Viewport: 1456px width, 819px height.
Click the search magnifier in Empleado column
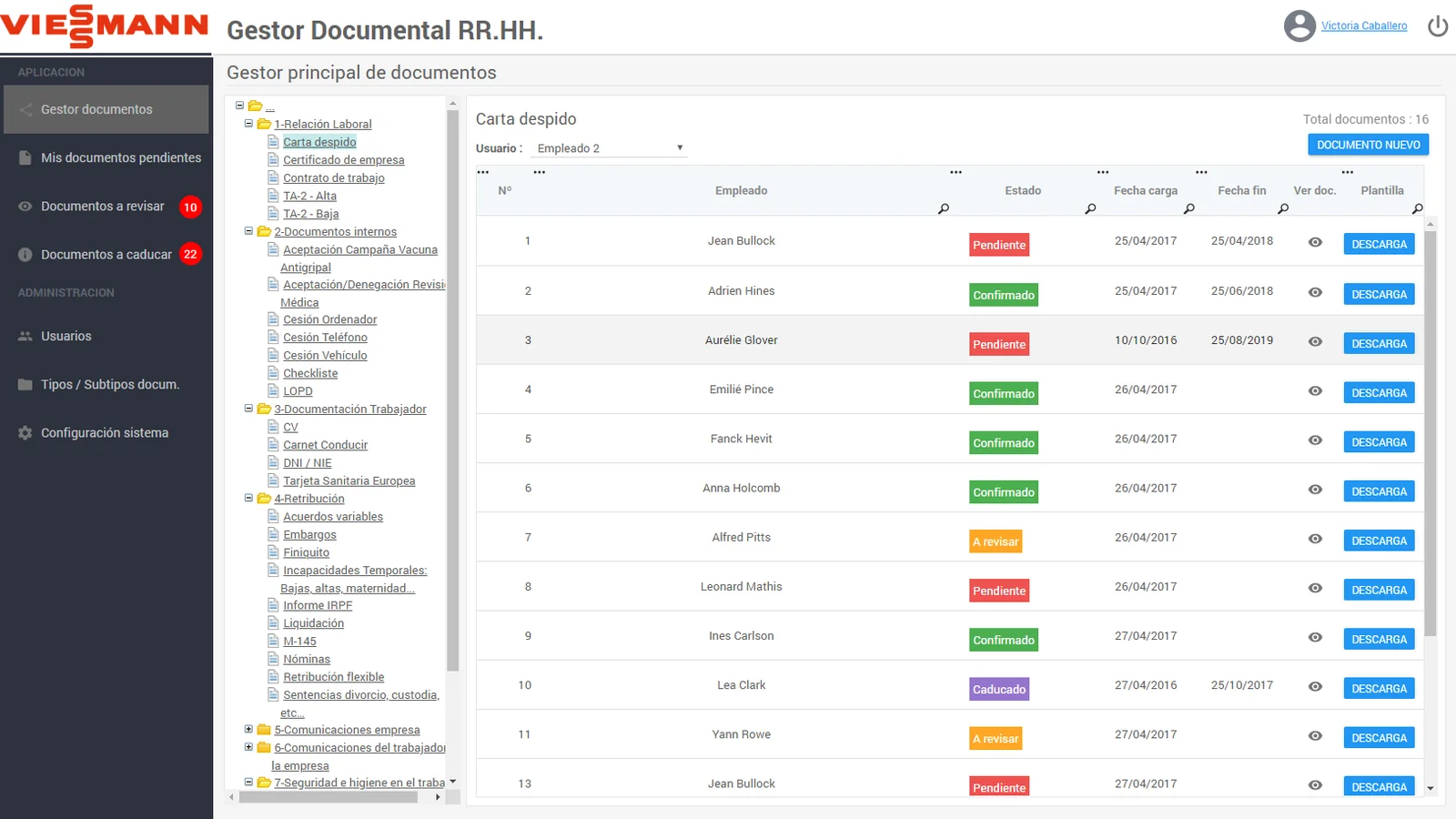[944, 209]
